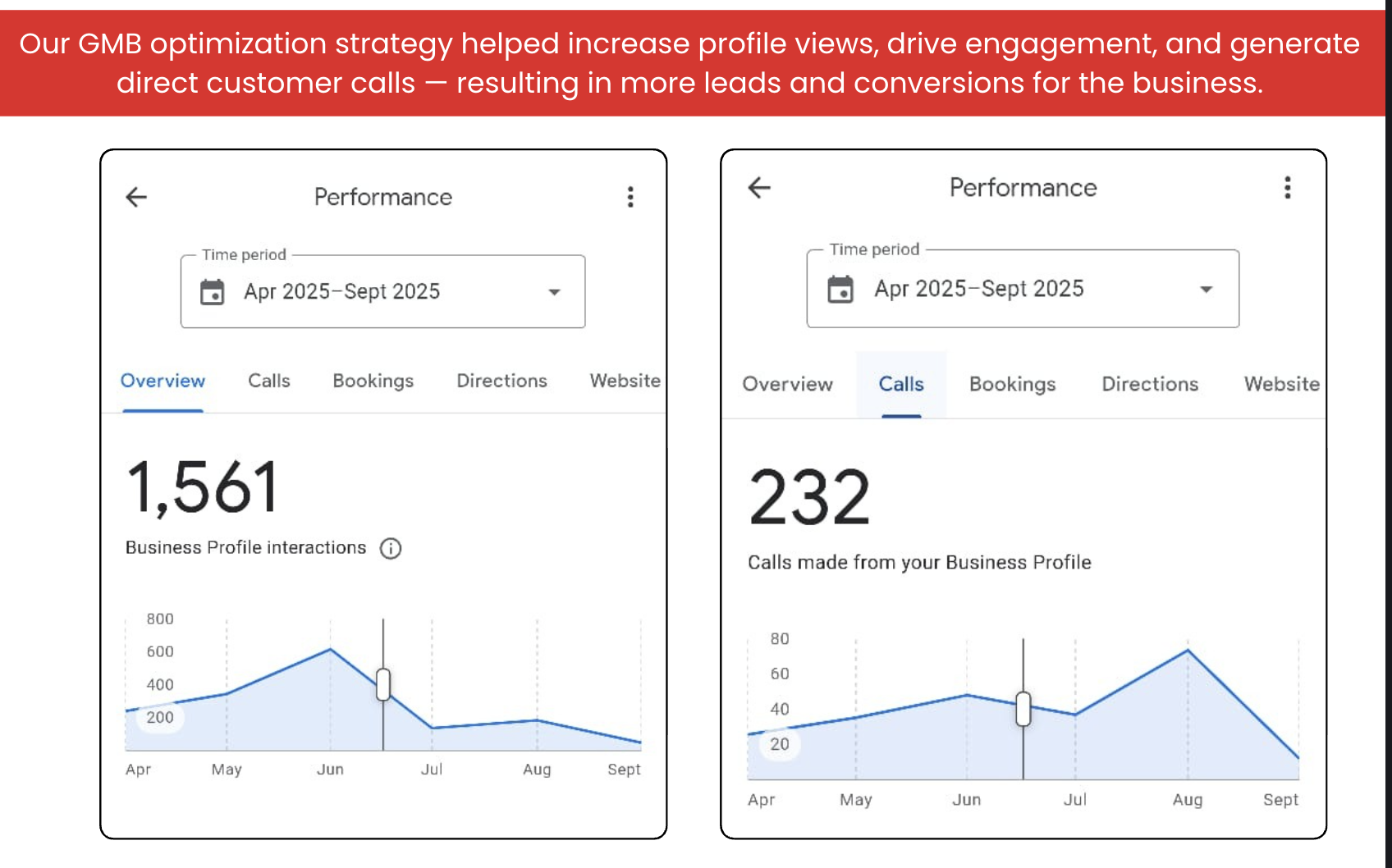Select the Directions tab in the left panel

501,381
